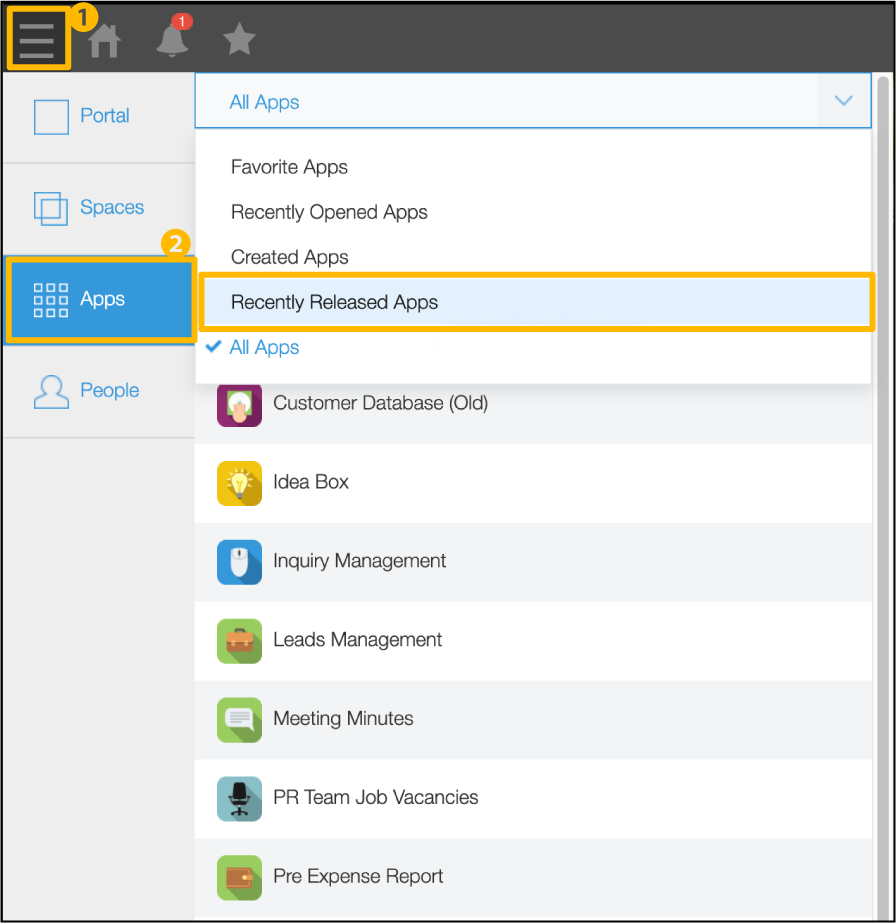This screenshot has height=924, width=896.
Task: Go to Home via house icon
Action: (x=104, y=40)
